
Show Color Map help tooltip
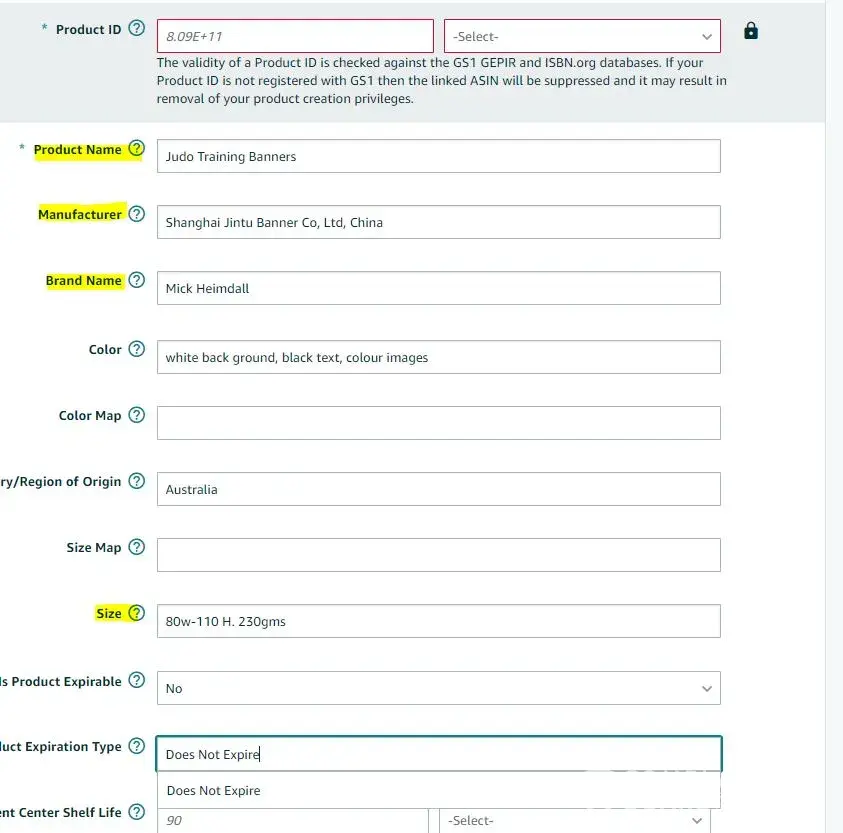137,415
